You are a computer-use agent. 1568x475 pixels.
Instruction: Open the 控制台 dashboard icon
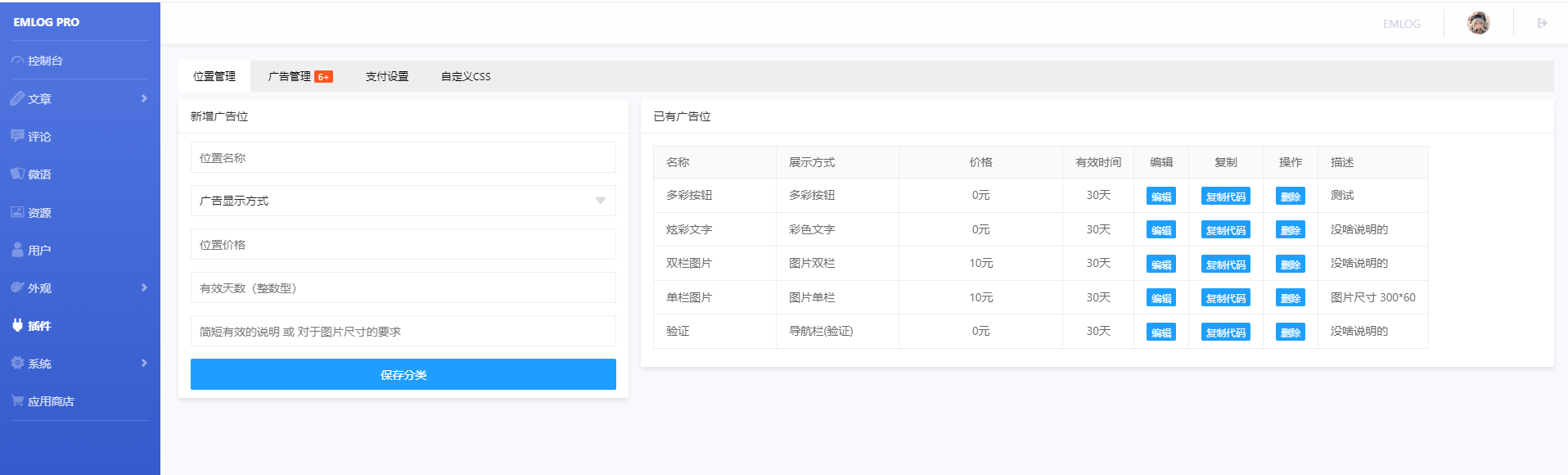(17, 61)
